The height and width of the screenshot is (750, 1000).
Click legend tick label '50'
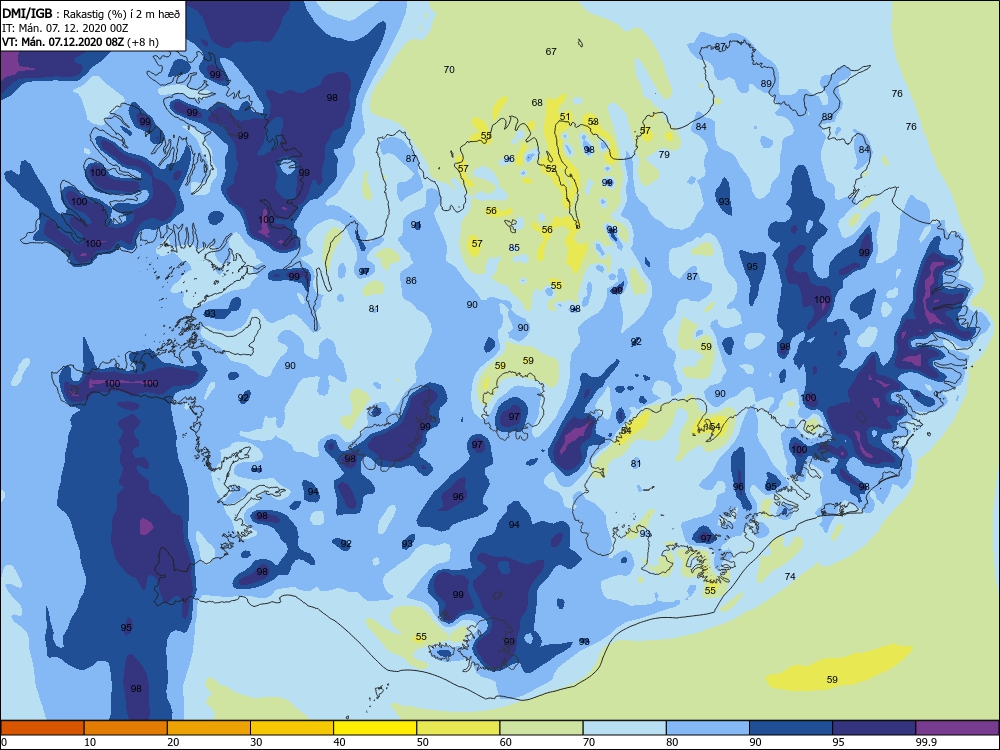(423, 742)
